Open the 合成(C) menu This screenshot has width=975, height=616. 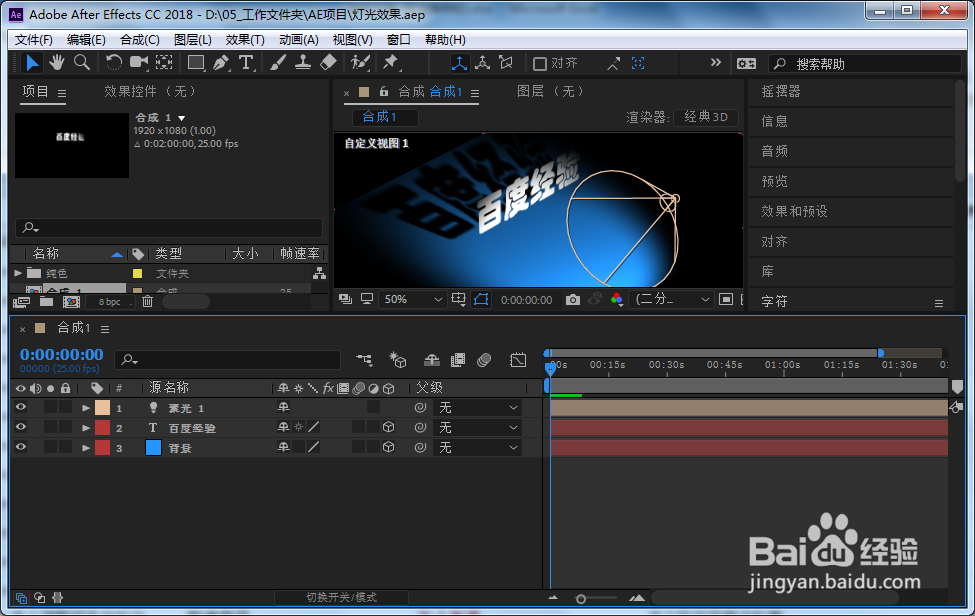point(140,40)
